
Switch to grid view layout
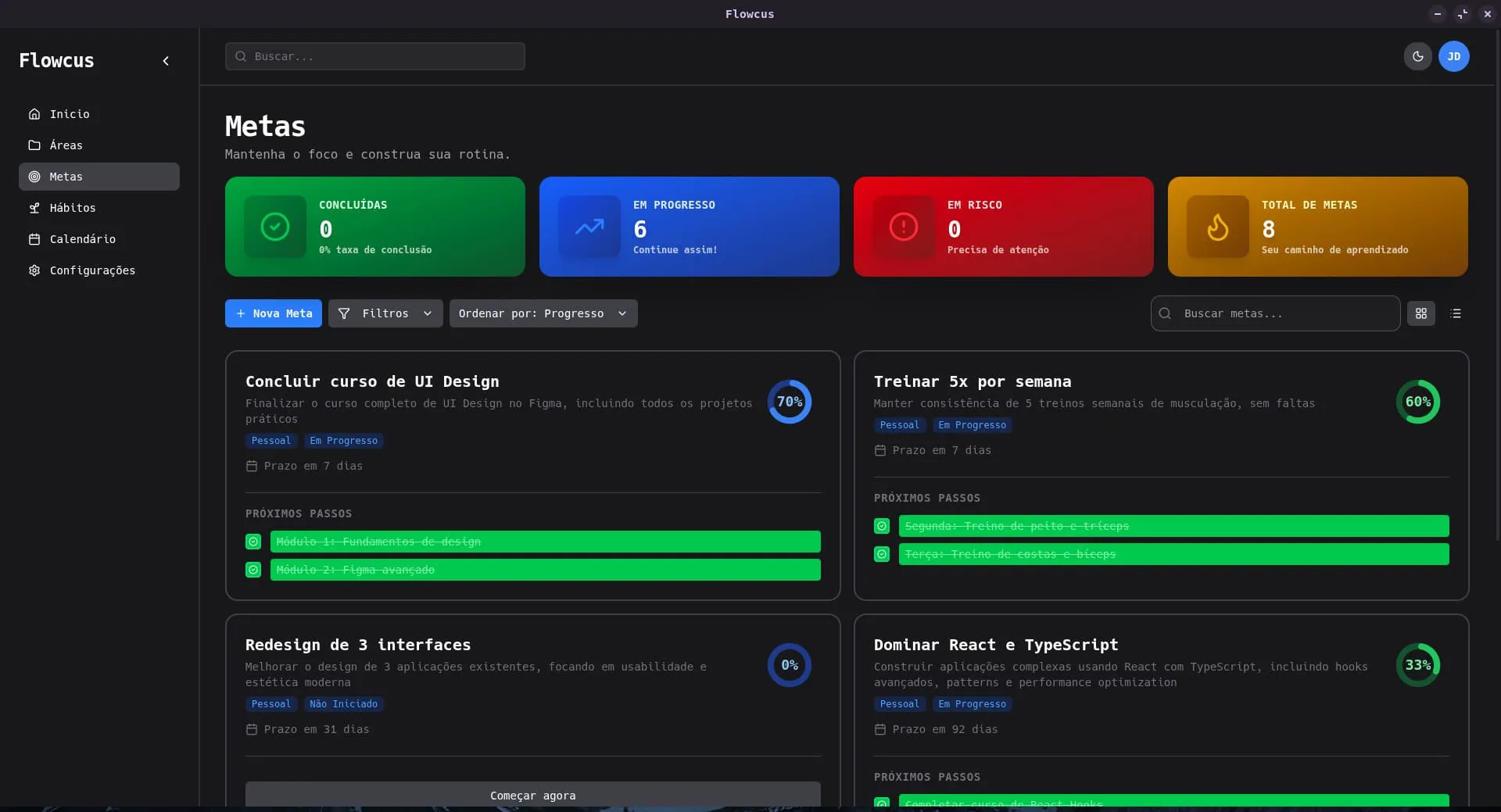click(1420, 313)
